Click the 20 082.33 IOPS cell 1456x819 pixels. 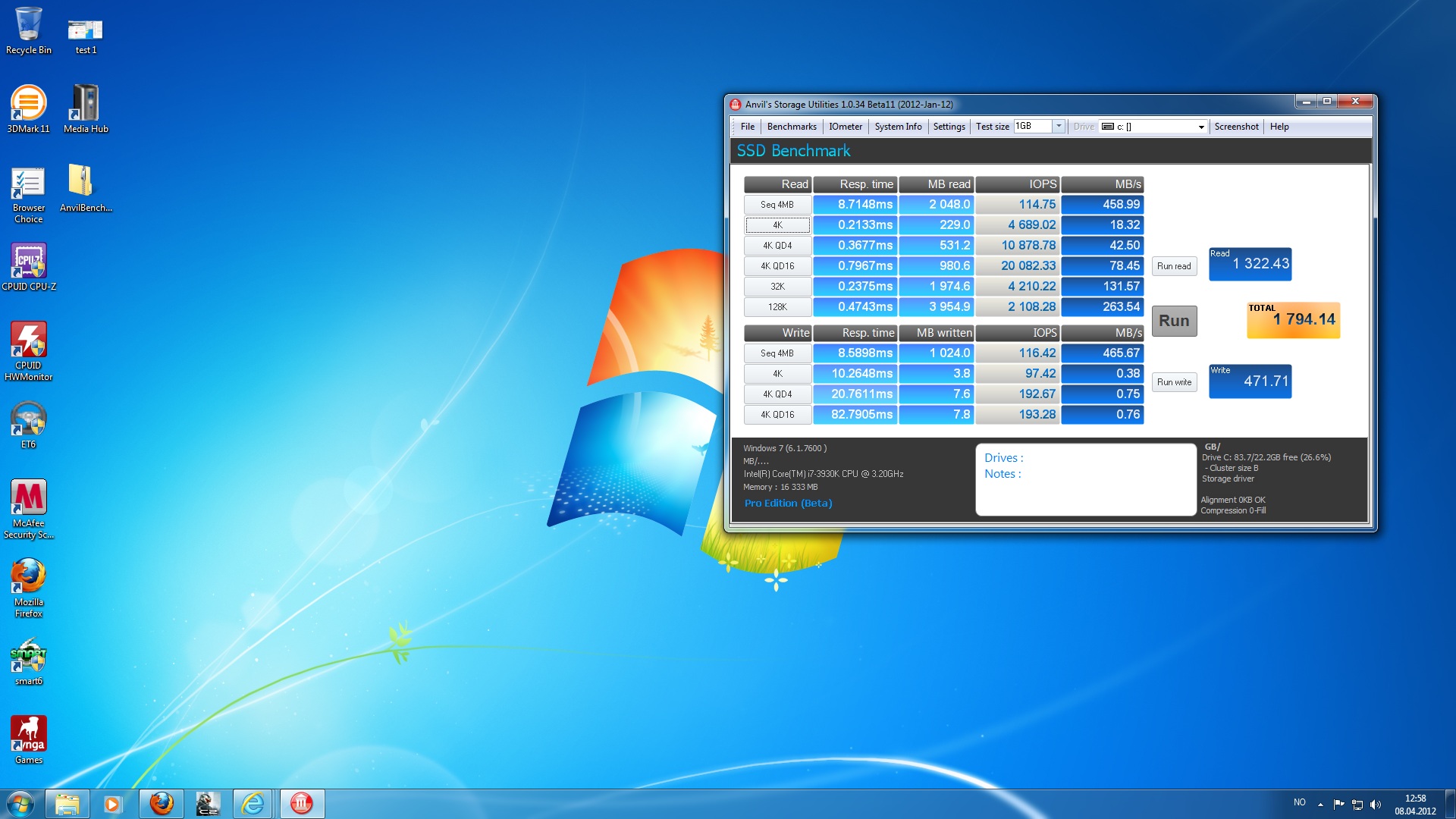[x=1017, y=266]
